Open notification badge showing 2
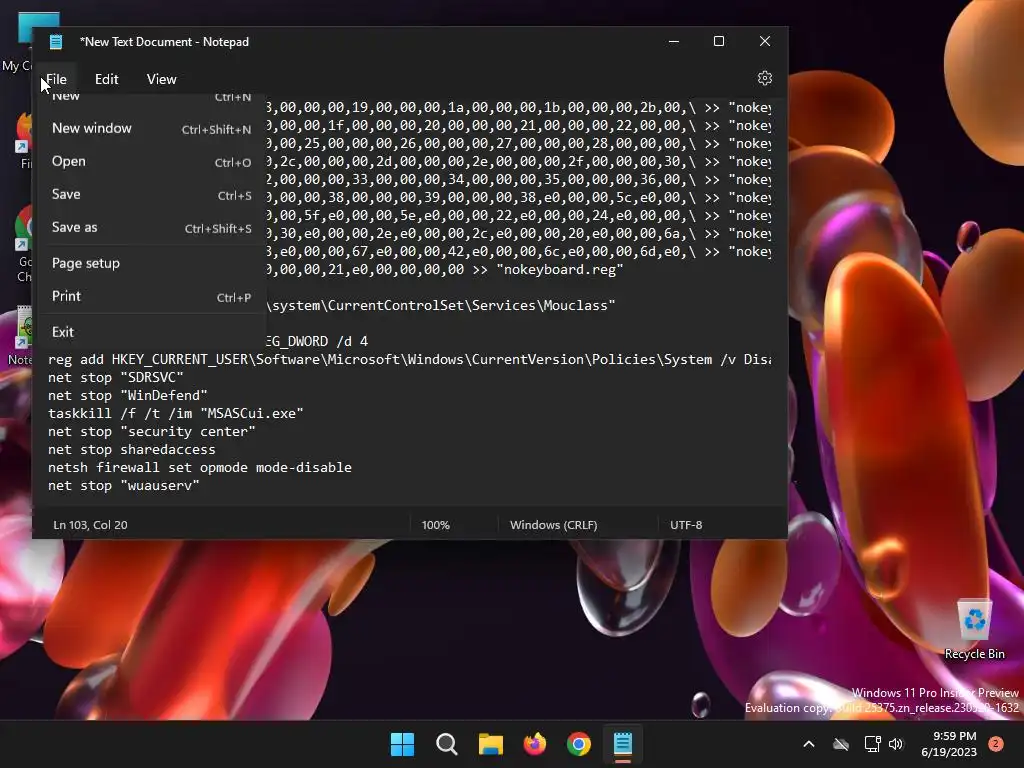 click(x=996, y=744)
